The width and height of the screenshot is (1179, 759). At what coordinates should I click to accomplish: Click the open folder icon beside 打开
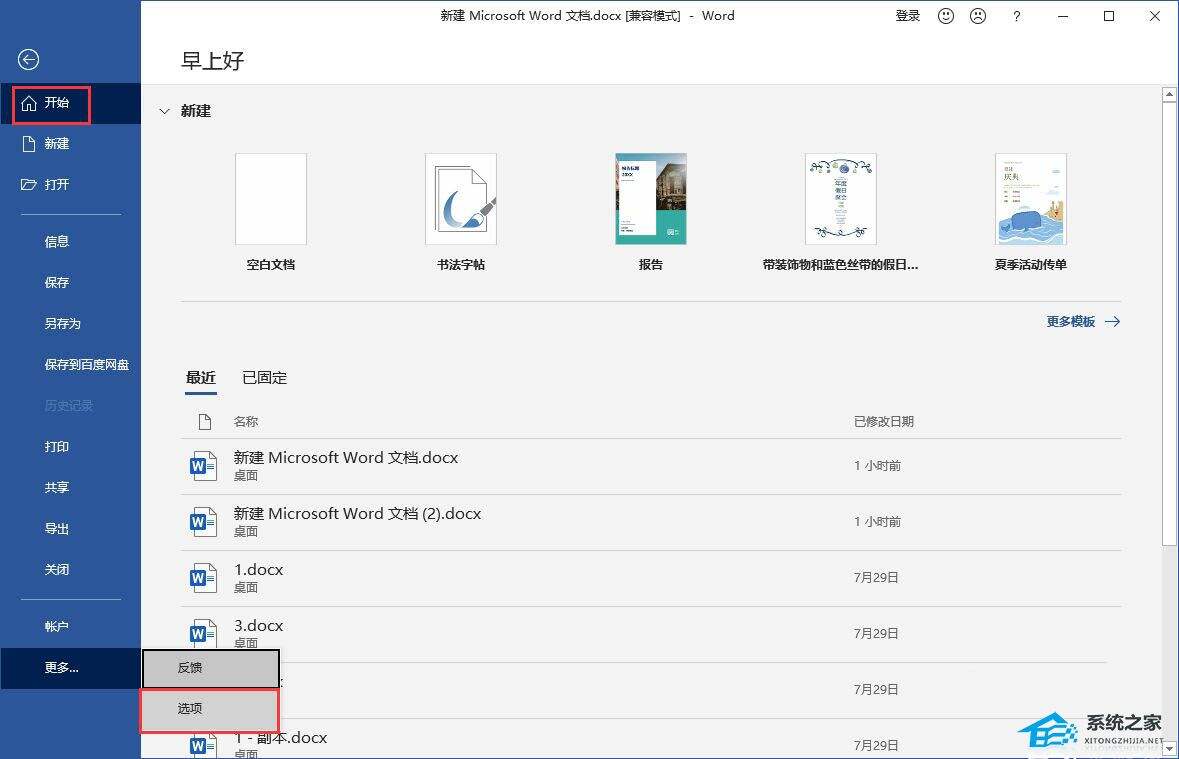tap(29, 184)
